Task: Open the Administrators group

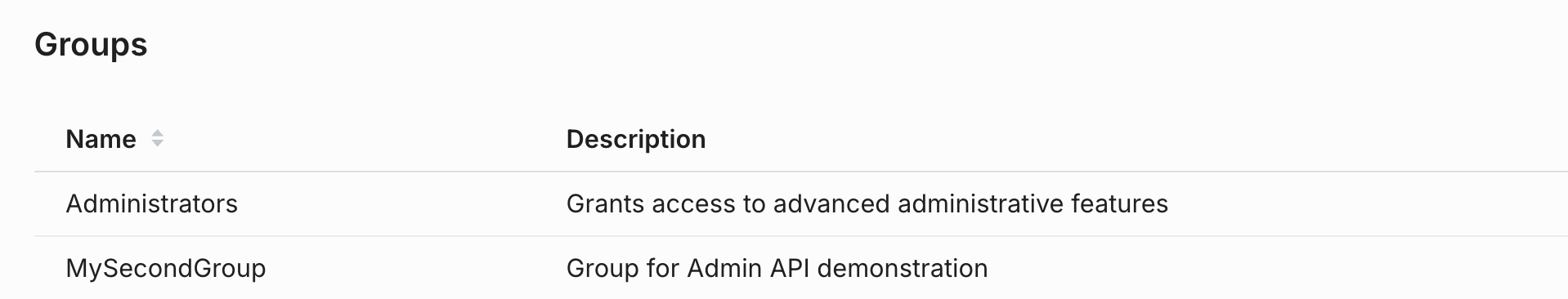Action: (x=151, y=203)
